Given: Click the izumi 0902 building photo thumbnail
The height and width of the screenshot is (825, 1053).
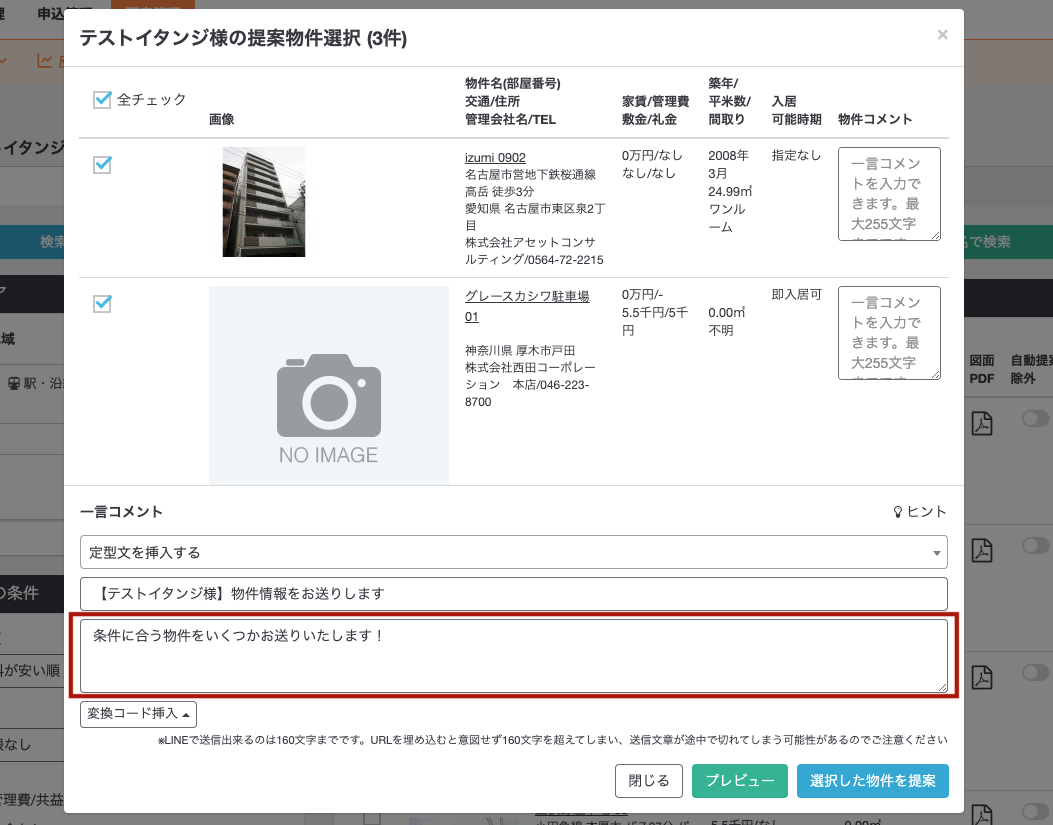Looking at the screenshot, I should pyautogui.click(x=264, y=202).
